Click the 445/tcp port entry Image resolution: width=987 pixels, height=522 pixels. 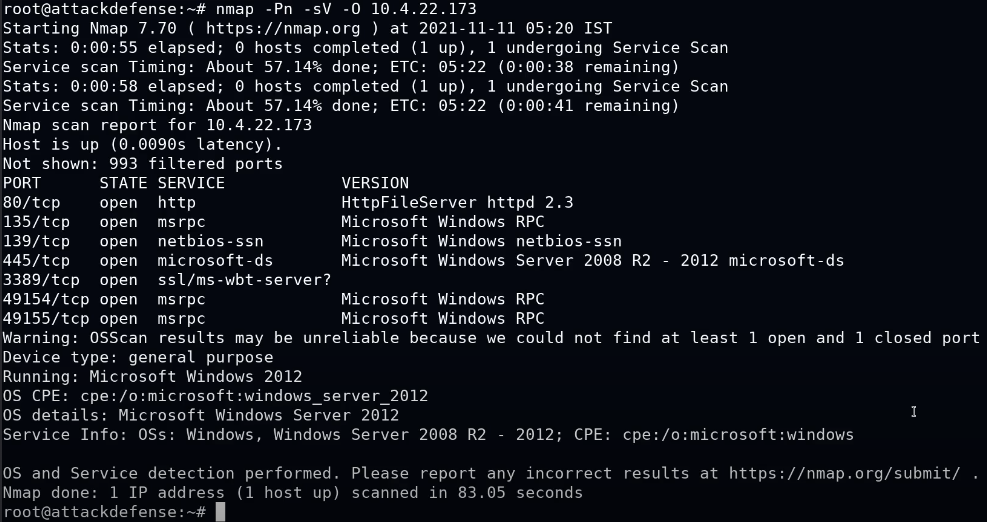36,261
